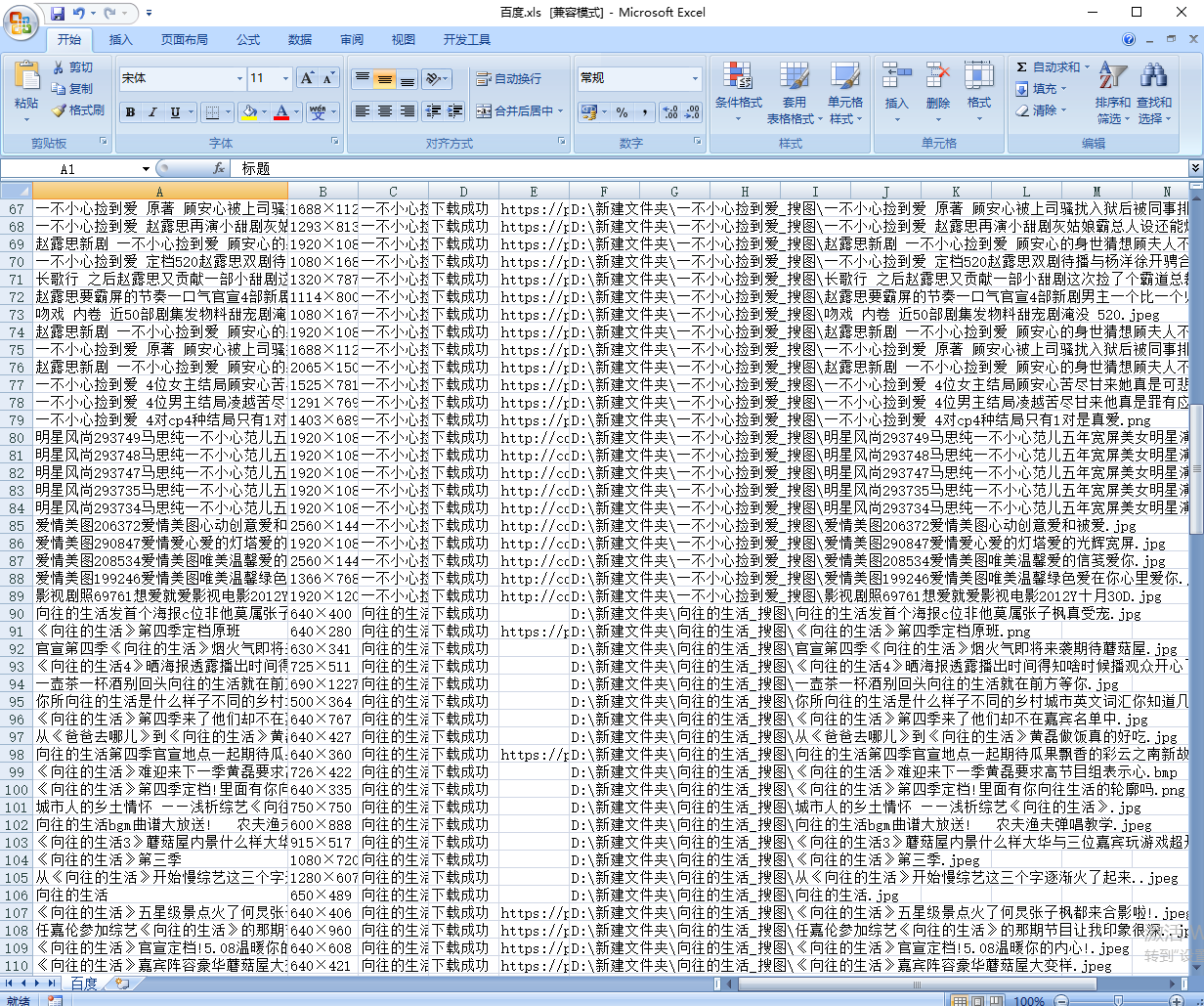This screenshot has height=1006, width=1204.
Task: Click the Delete cells 删除 button
Action: coord(938,93)
